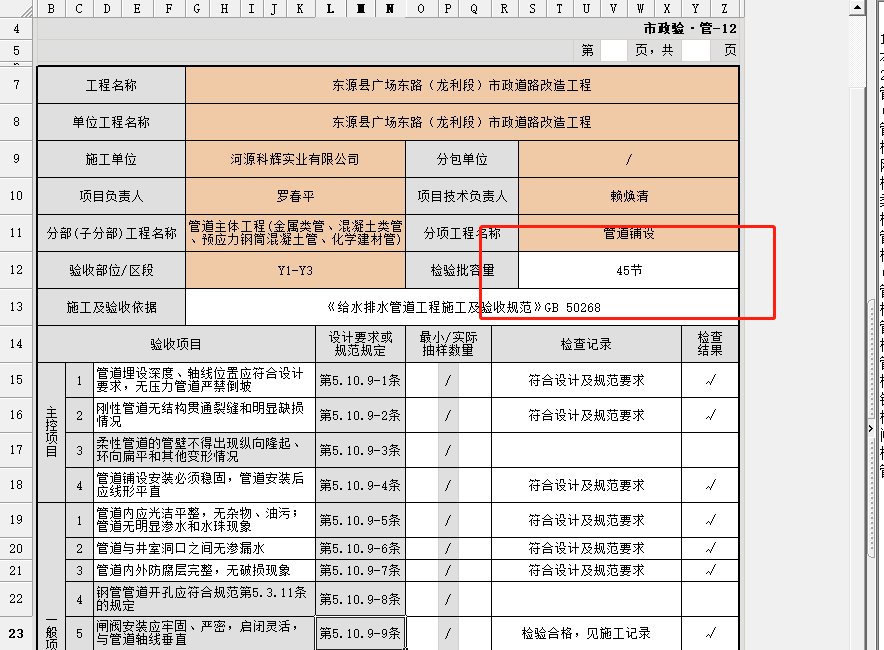This screenshot has height=650, width=884.
Task: Select 管道埋设深度 item description cell
Action: pos(204,380)
